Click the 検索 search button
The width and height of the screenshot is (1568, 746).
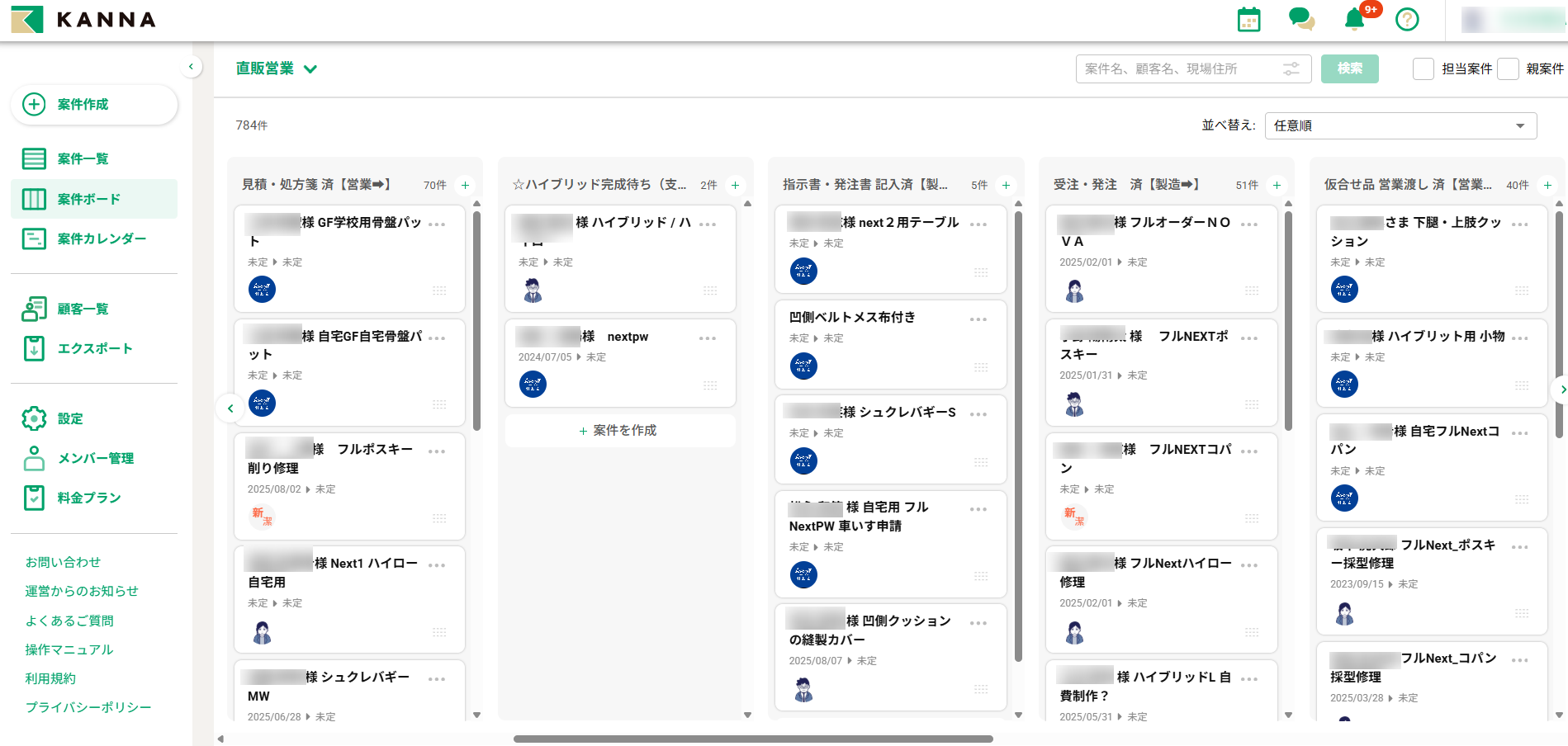(x=1349, y=68)
